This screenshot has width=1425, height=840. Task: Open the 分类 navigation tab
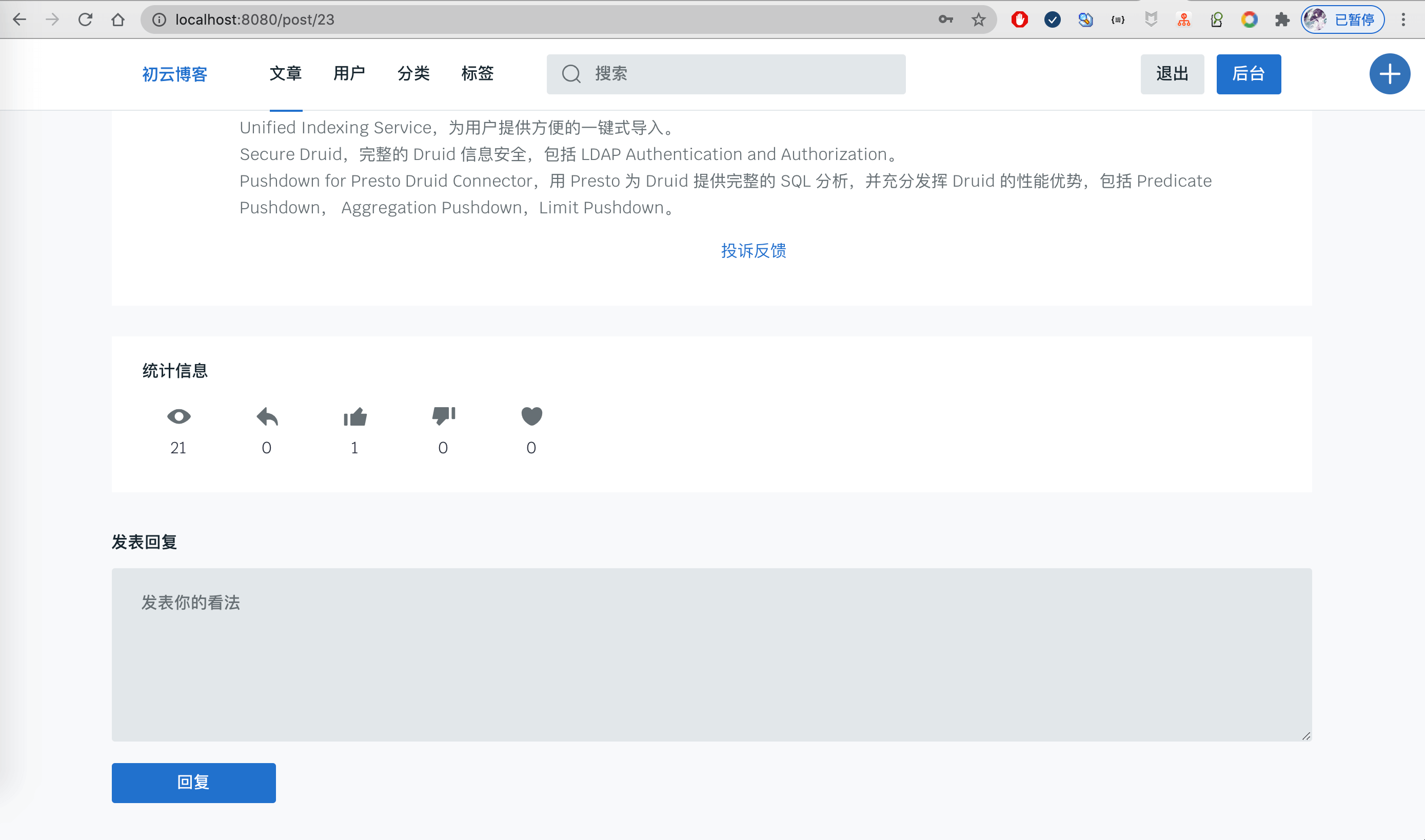pyautogui.click(x=413, y=73)
